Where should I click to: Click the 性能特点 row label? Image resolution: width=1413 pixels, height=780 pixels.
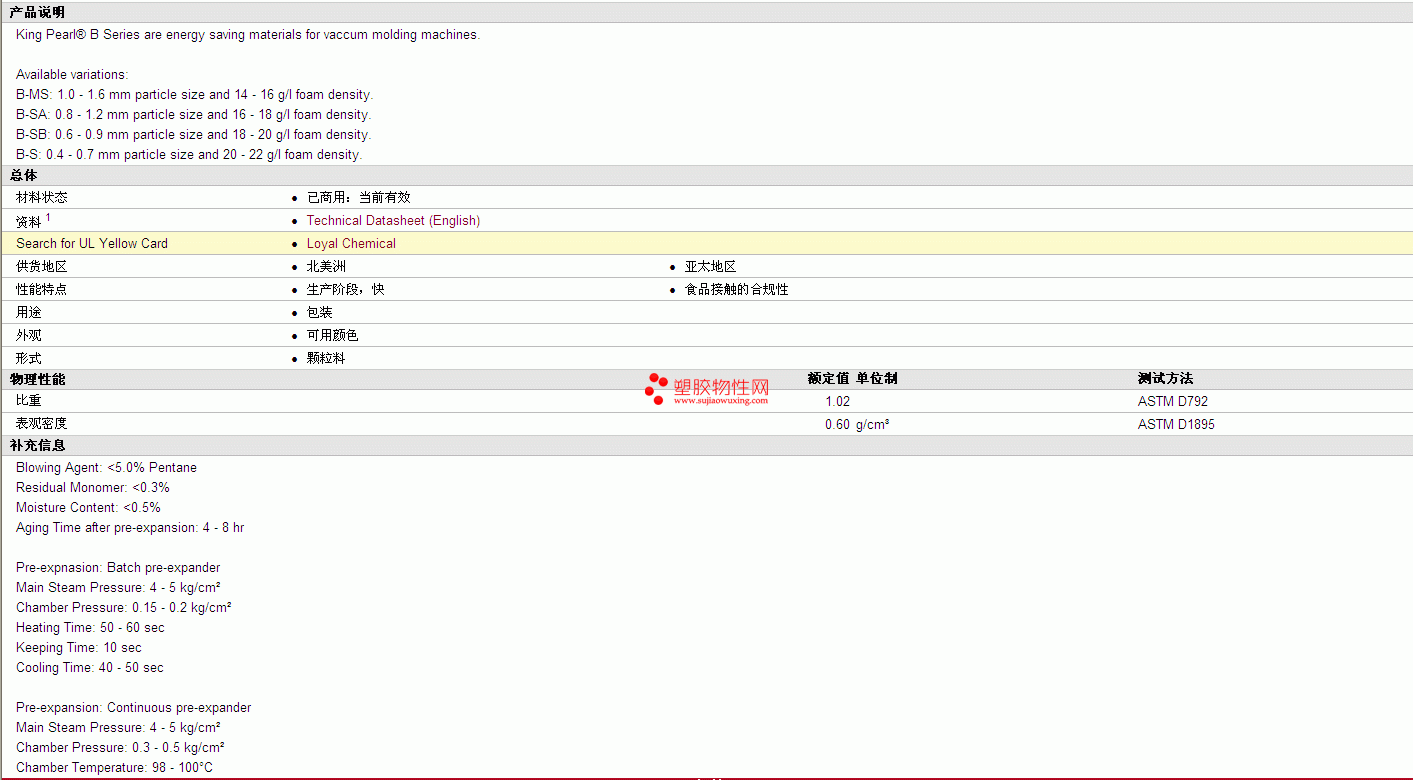click(42, 289)
